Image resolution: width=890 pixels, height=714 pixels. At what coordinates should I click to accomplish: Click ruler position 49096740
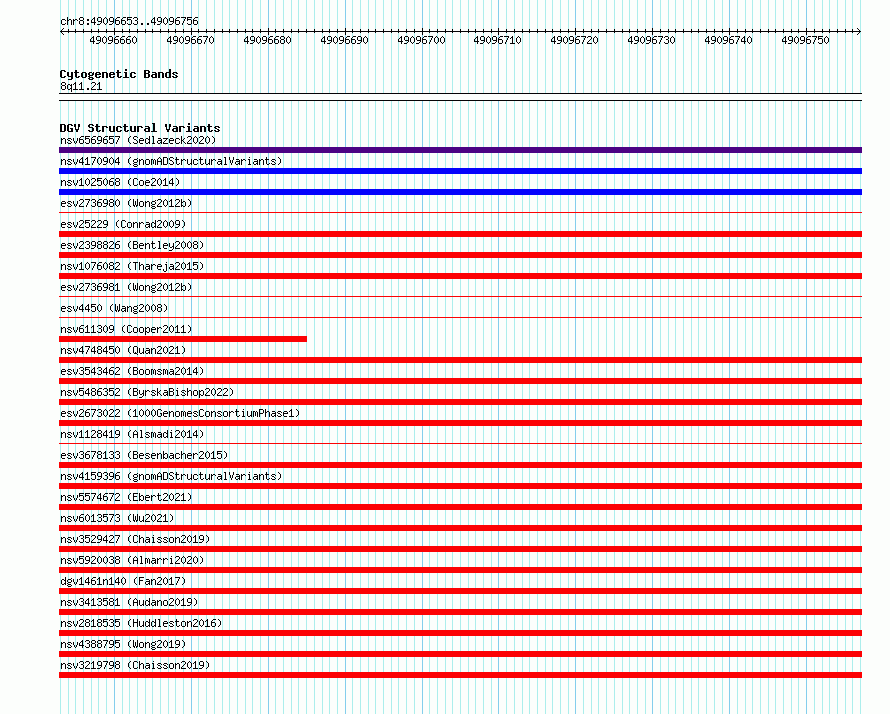(x=728, y=40)
